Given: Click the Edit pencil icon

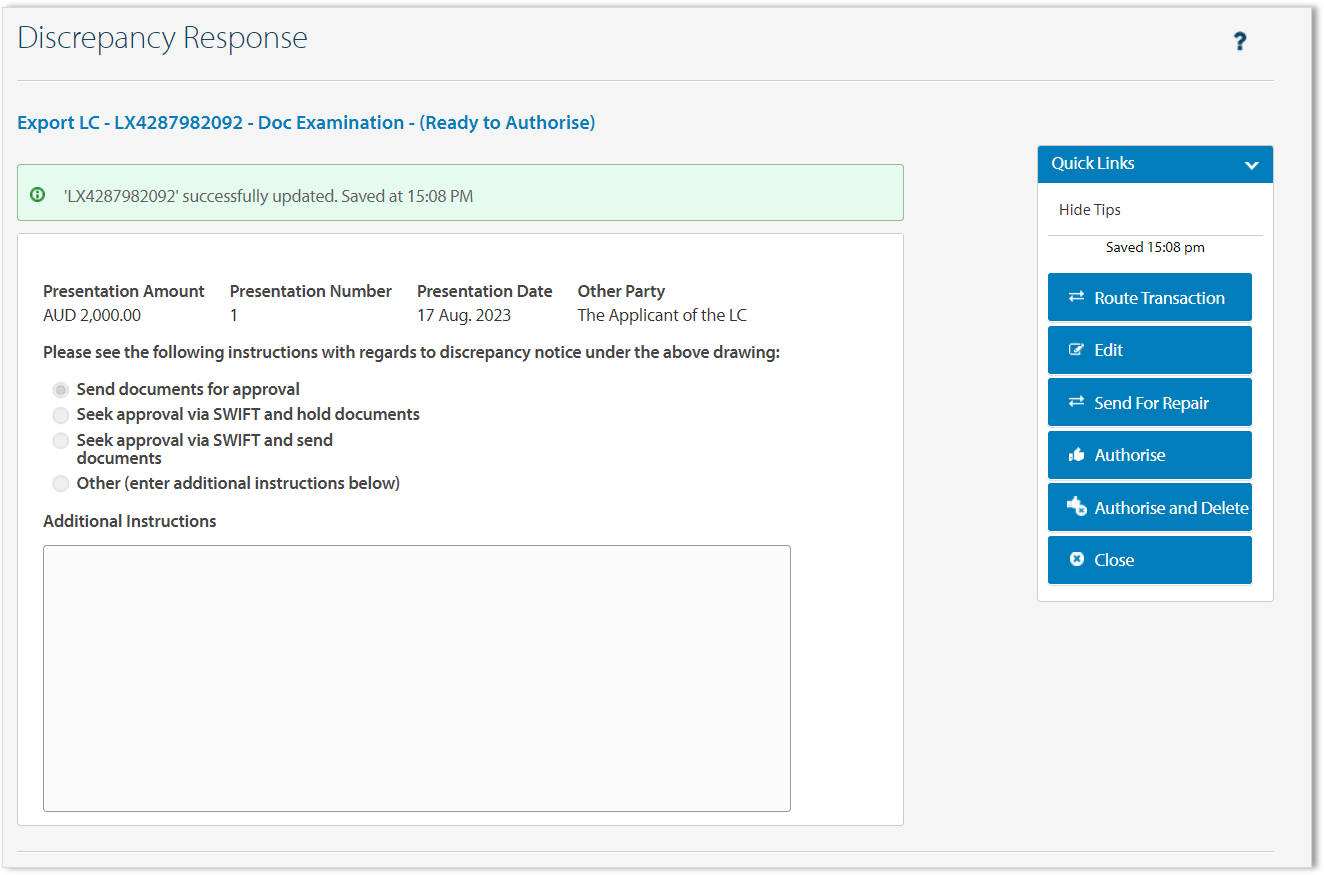Looking at the screenshot, I should tap(1076, 350).
